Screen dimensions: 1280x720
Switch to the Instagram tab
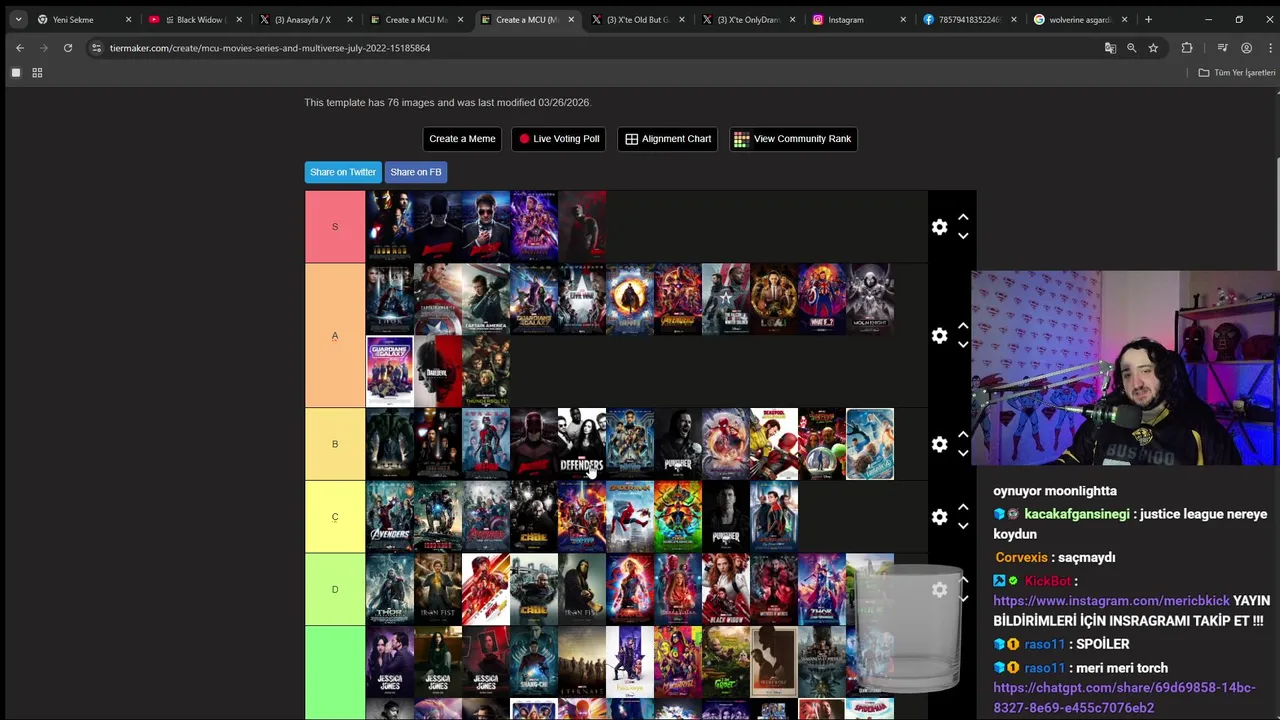tap(858, 19)
